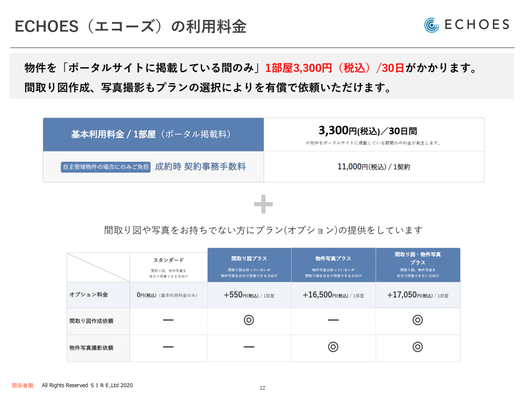Click the All Rights Reserved S I R E,Ltd 2020 footer
Viewport: 525px width, 394px height.
[x=87, y=385]
